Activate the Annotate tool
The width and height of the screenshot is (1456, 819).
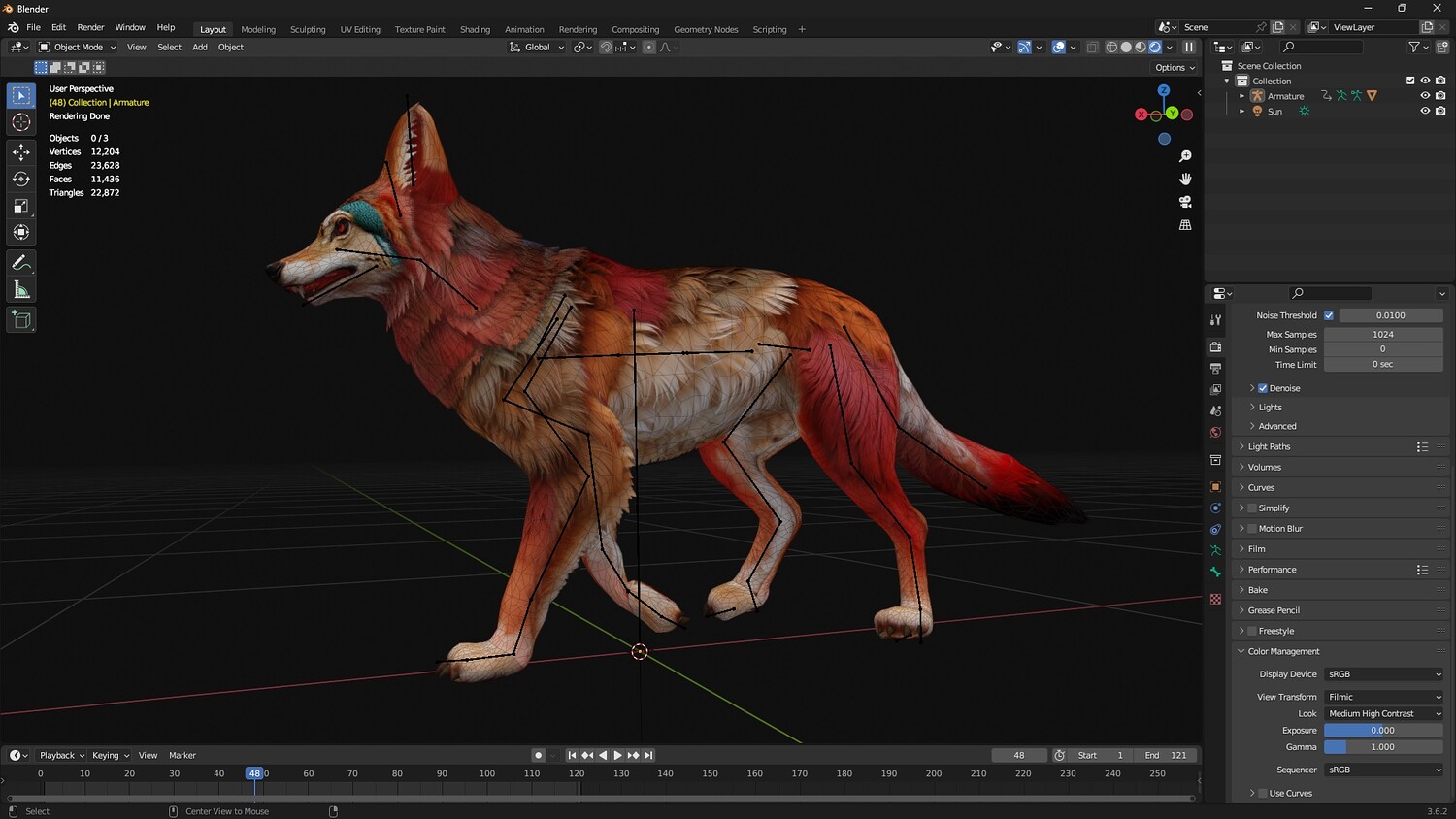coord(21,263)
